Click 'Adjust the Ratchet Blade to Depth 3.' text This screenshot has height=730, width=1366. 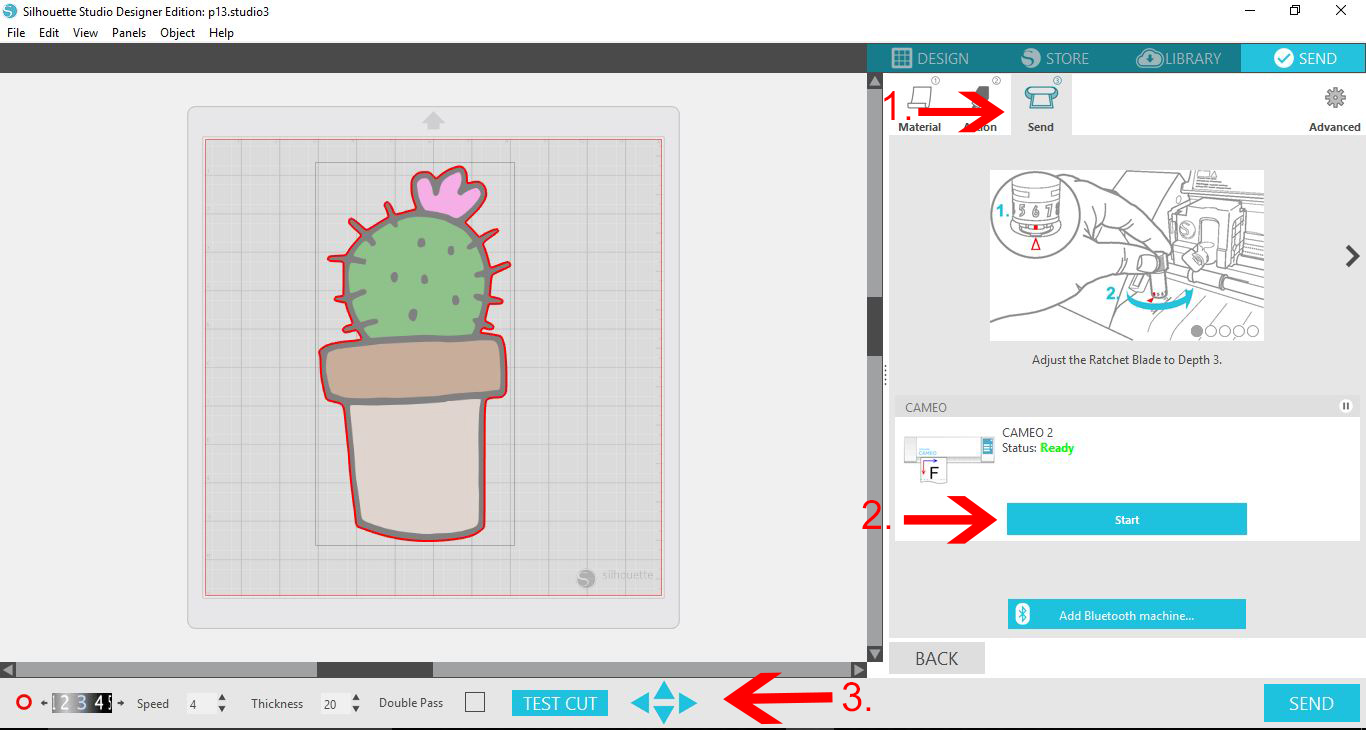[1127, 360]
